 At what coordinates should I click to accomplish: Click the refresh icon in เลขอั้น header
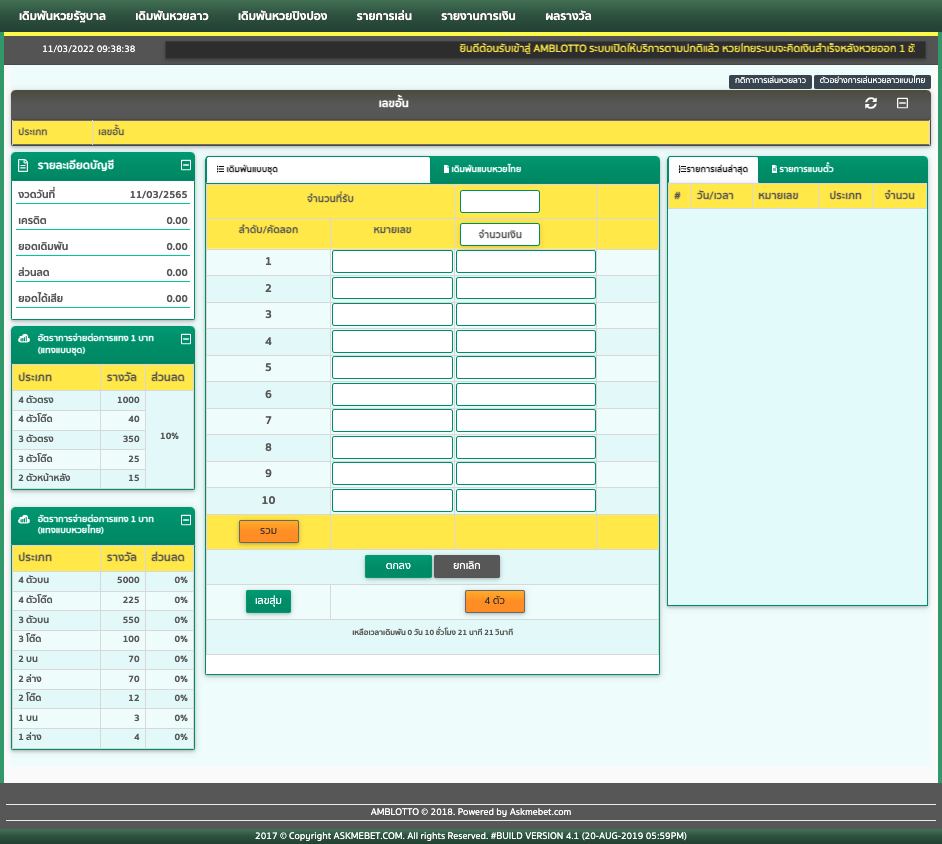click(871, 103)
